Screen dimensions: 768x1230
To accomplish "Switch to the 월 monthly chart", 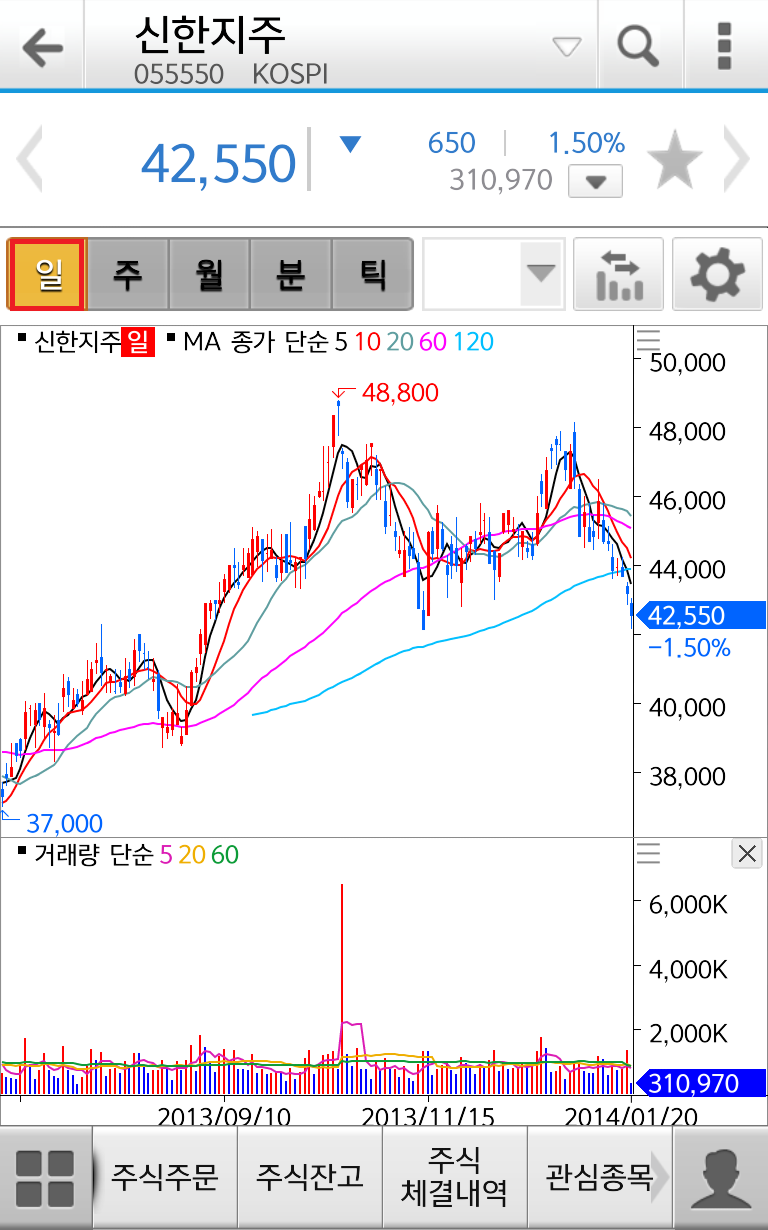I will coord(209,274).
